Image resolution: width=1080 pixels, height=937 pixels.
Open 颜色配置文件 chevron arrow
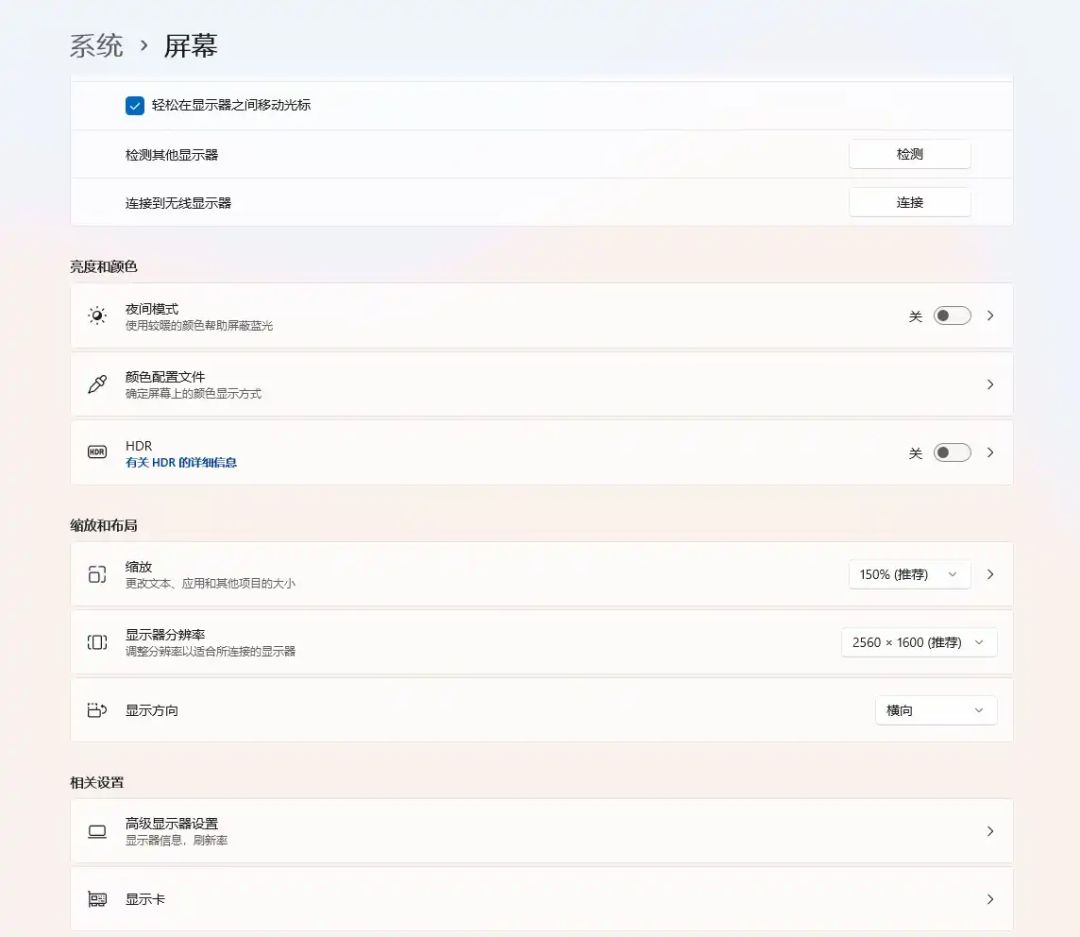[990, 384]
